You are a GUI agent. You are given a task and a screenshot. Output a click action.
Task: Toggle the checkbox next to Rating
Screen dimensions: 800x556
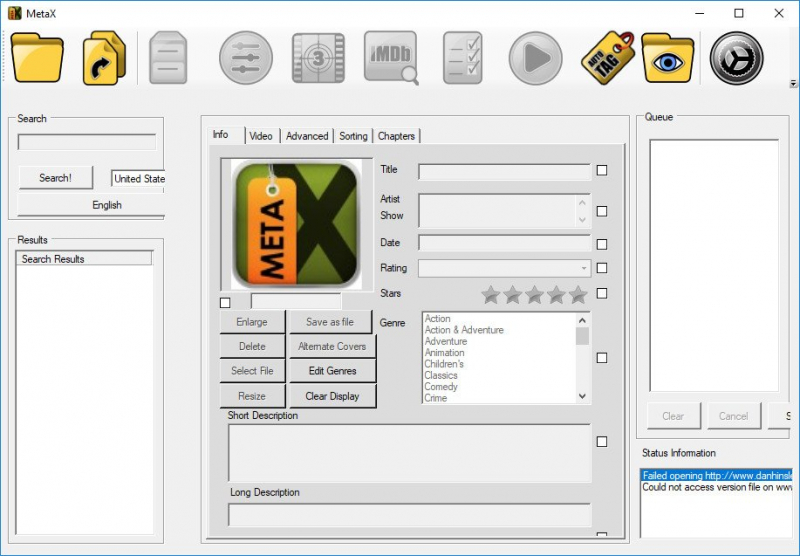(602, 268)
